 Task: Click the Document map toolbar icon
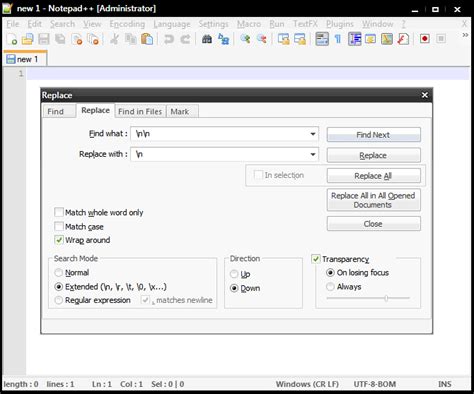coord(387,39)
